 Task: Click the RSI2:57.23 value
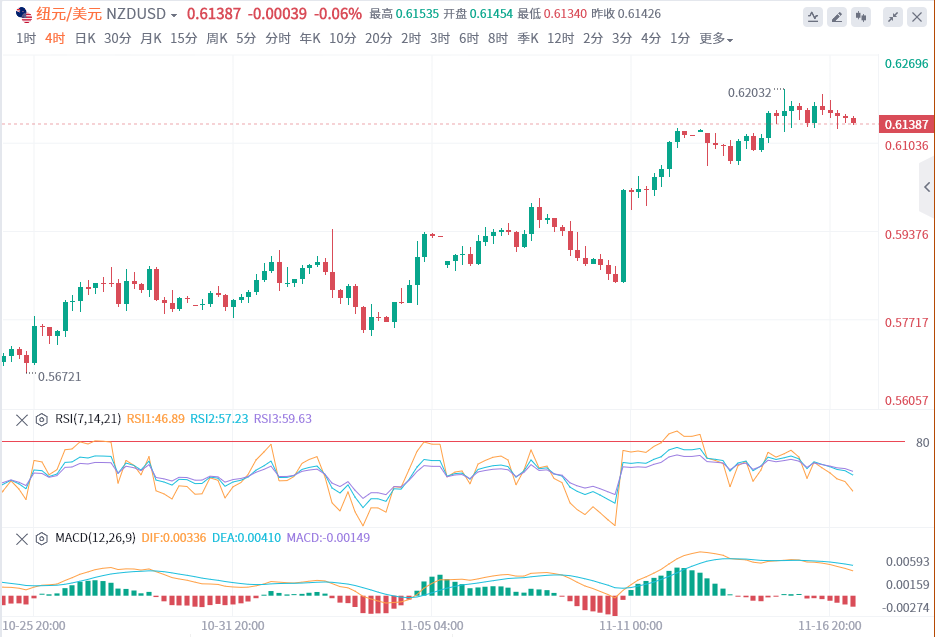point(219,419)
